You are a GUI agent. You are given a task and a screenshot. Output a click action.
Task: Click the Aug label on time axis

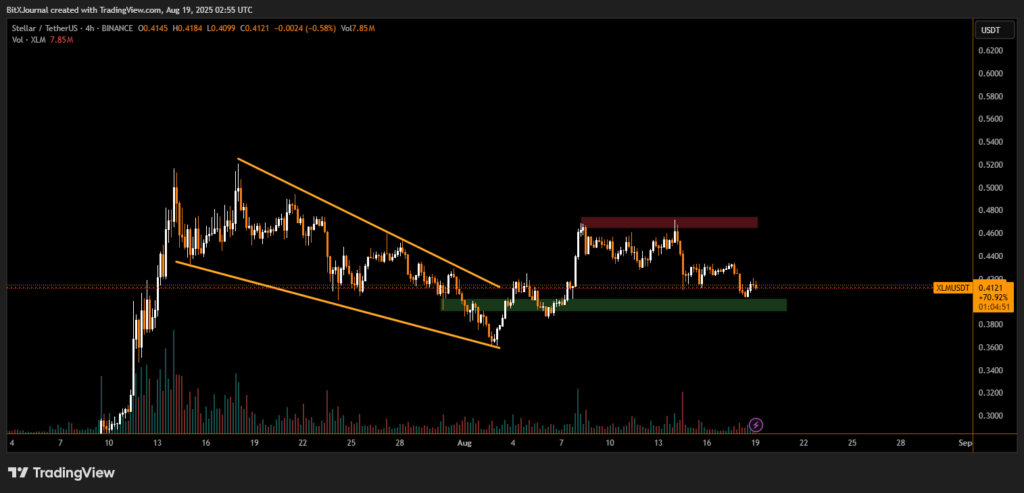[463, 441]
